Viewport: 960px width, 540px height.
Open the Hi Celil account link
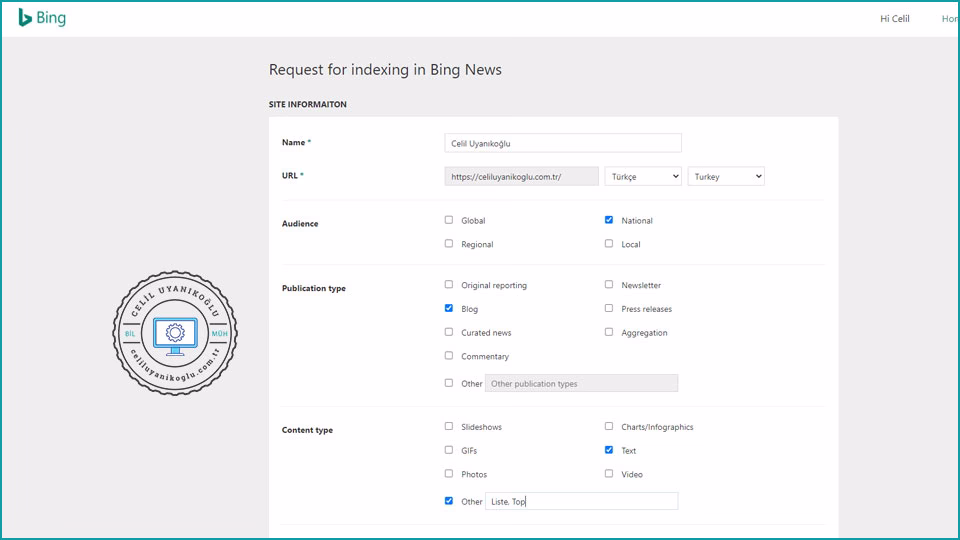[894, 18]
